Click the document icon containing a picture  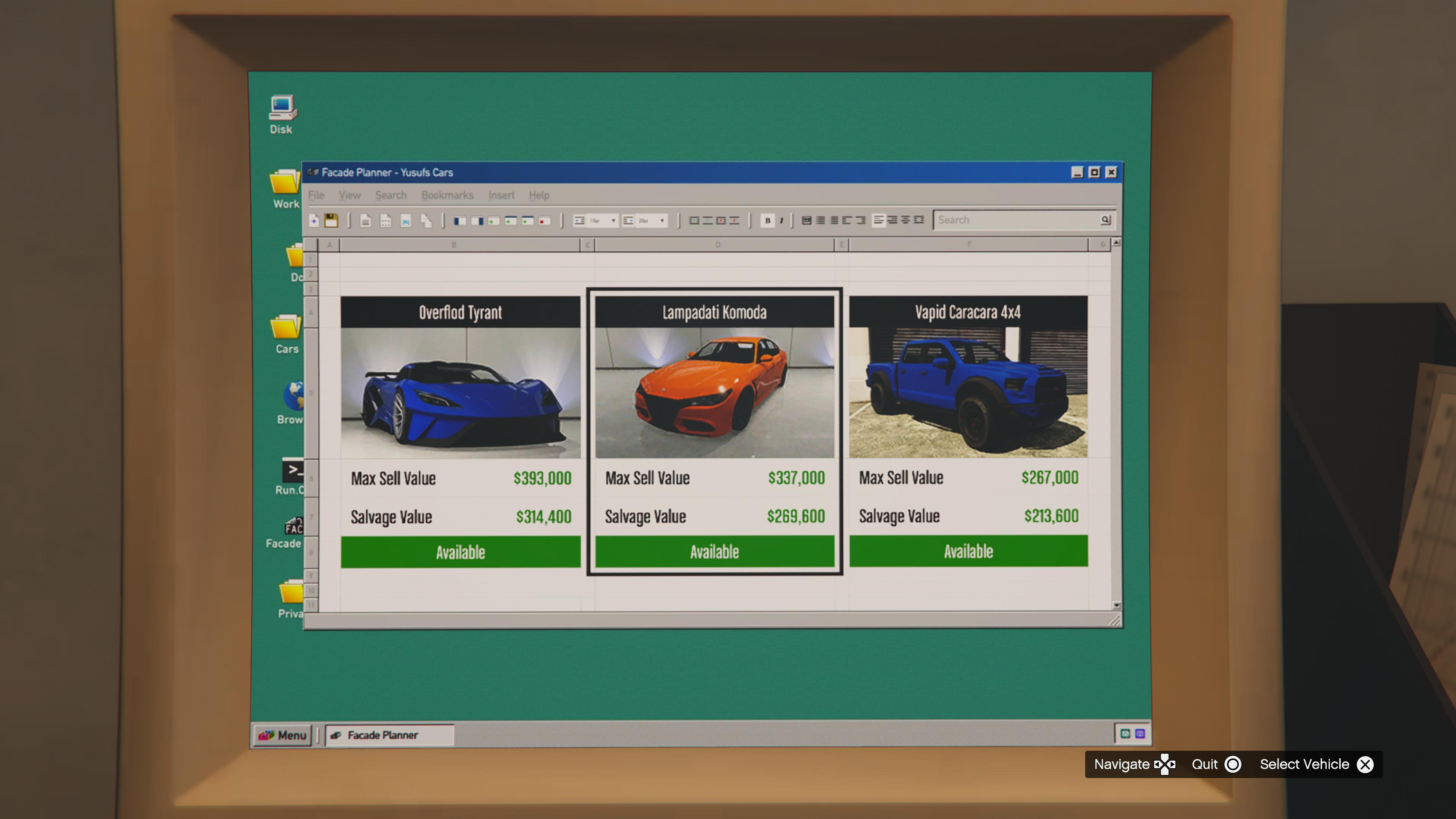pos(406,221)
